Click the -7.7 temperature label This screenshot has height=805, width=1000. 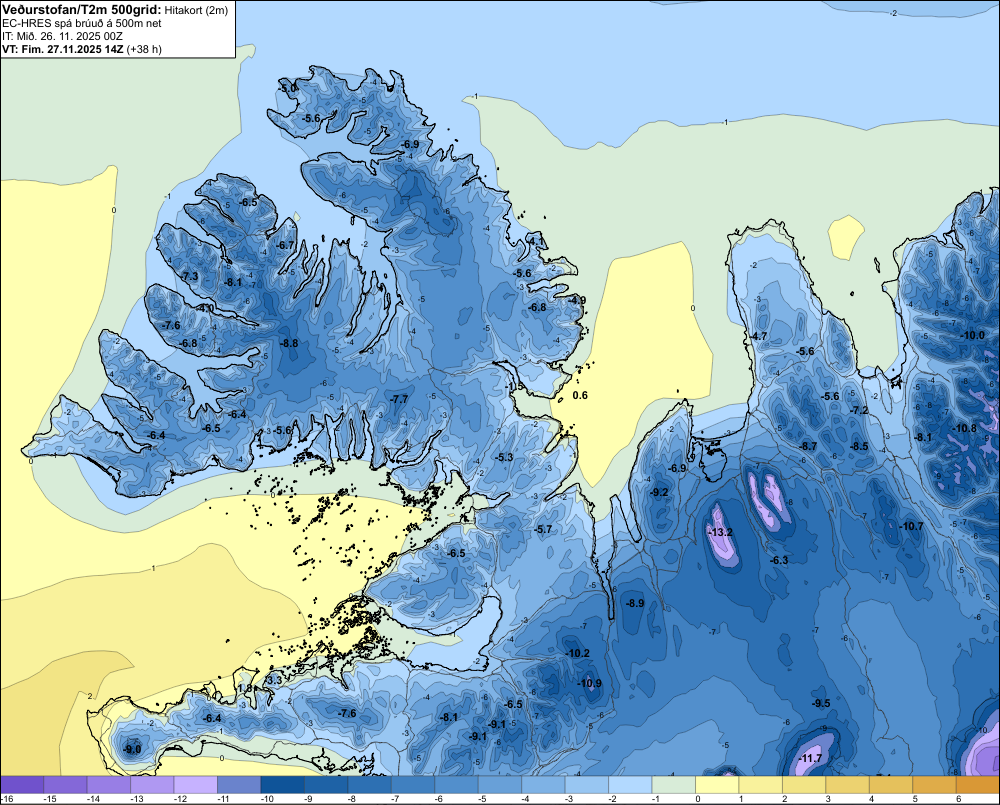coord(399,399)
